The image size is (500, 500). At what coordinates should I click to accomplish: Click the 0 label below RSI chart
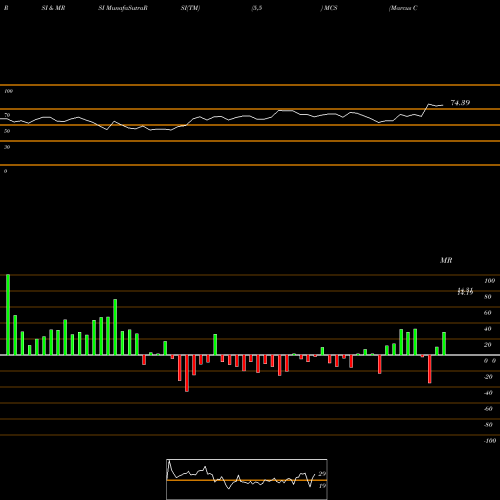tap(5, 171)
